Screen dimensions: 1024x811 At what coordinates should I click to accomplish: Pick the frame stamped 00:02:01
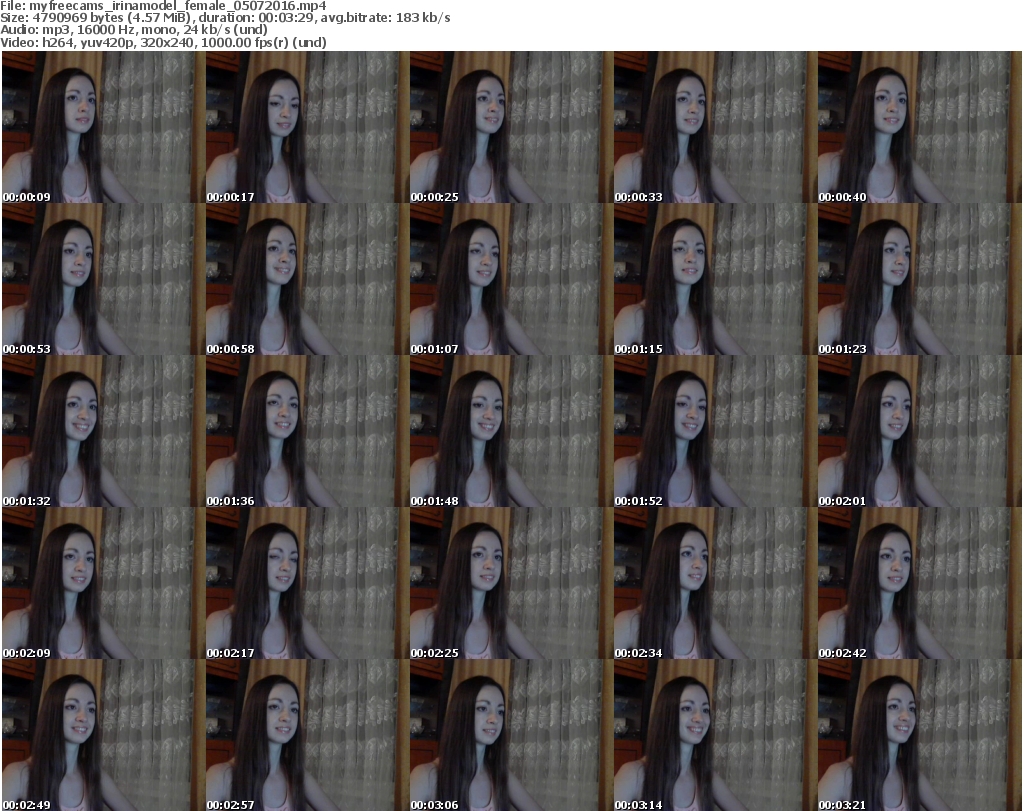[919, 432]
